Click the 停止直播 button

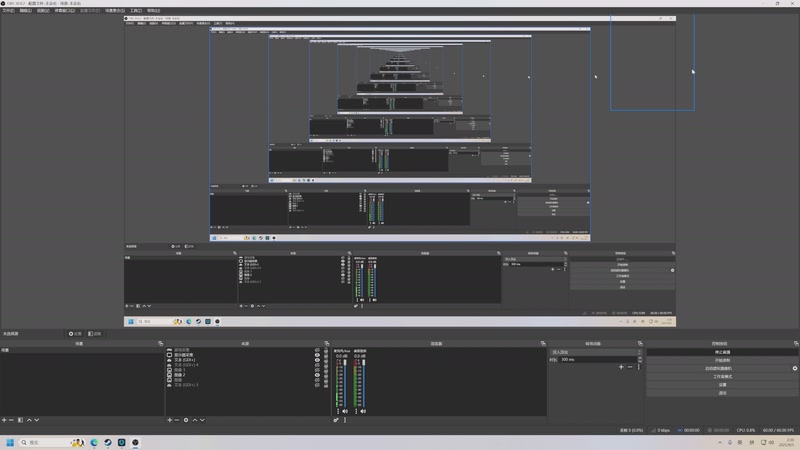point(722,352)
